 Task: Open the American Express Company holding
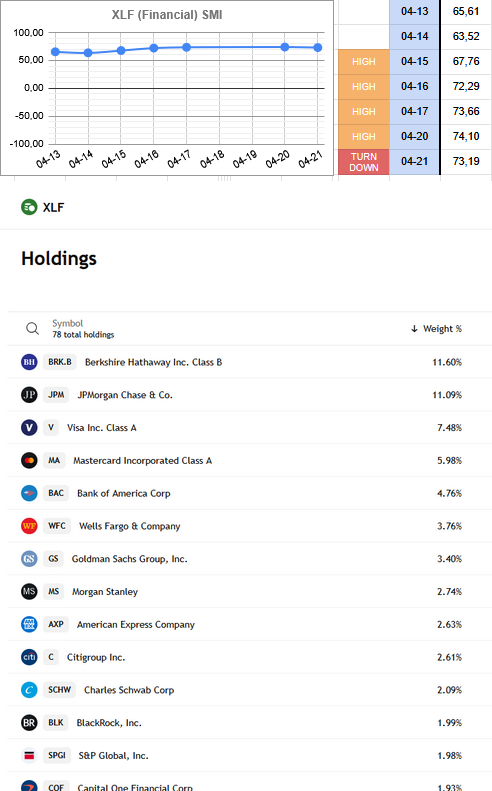[136, 625]
